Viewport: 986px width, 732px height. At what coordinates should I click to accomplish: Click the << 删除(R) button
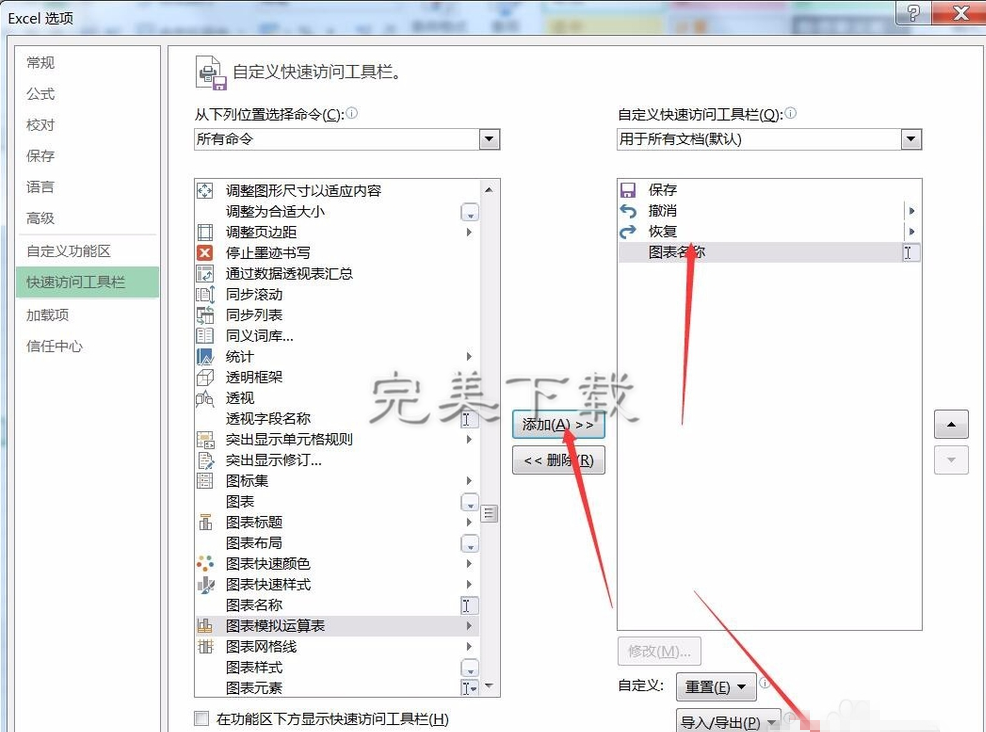558,460
